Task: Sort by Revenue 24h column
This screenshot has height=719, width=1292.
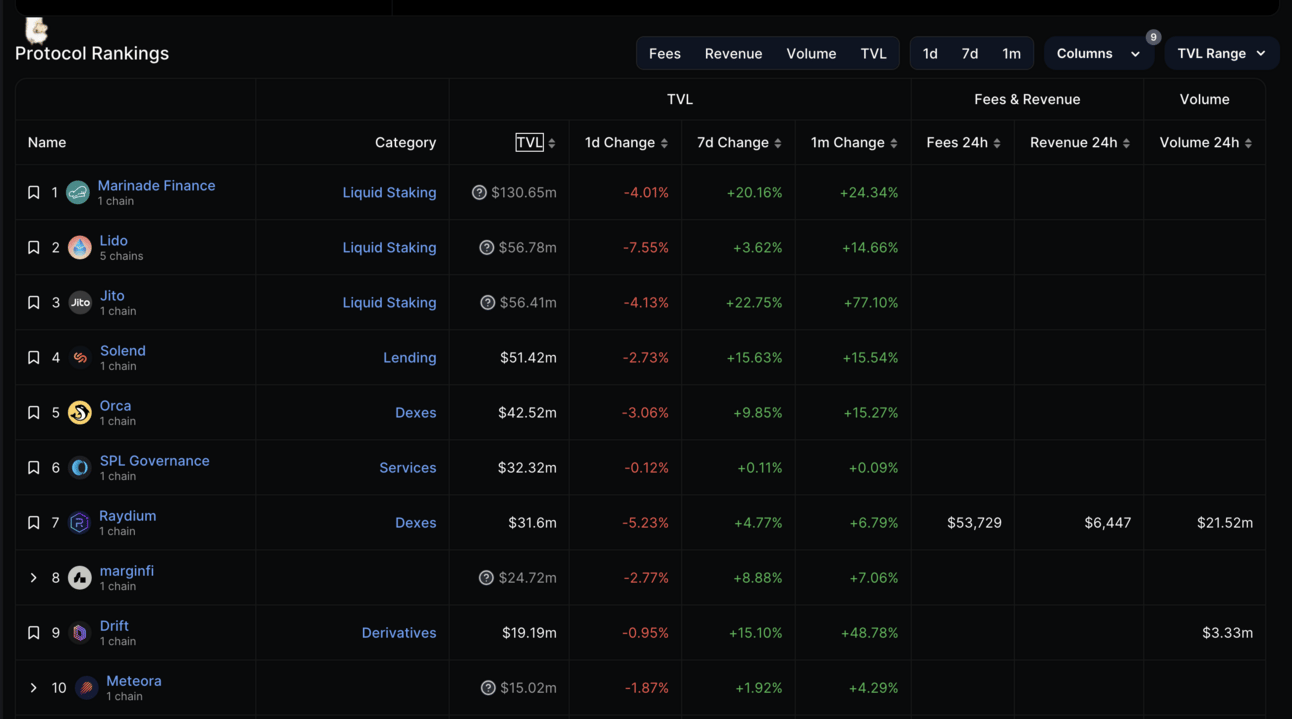Action: [1126, 143]
